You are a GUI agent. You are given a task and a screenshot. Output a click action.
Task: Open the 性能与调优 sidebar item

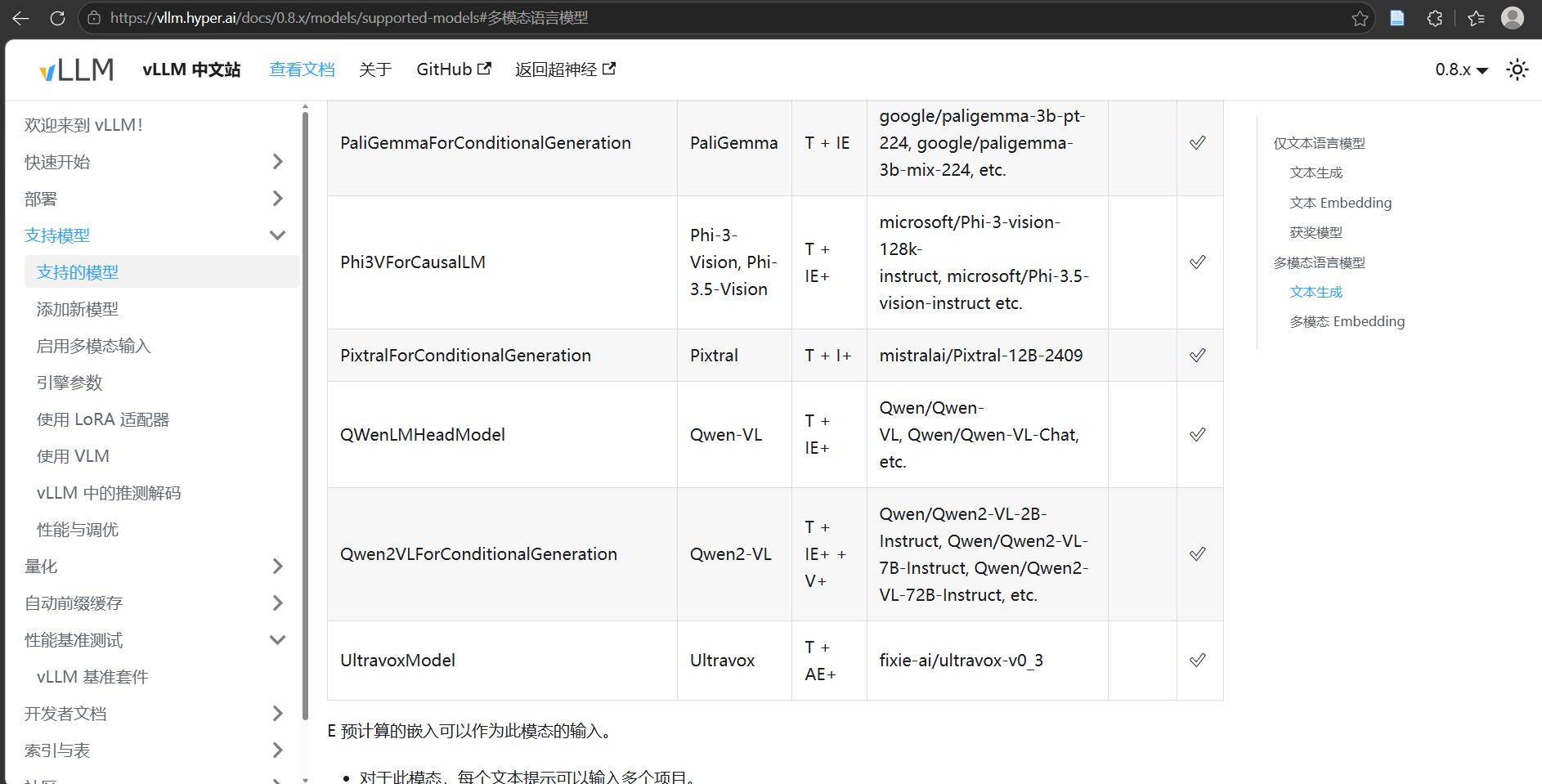point(78,530)
